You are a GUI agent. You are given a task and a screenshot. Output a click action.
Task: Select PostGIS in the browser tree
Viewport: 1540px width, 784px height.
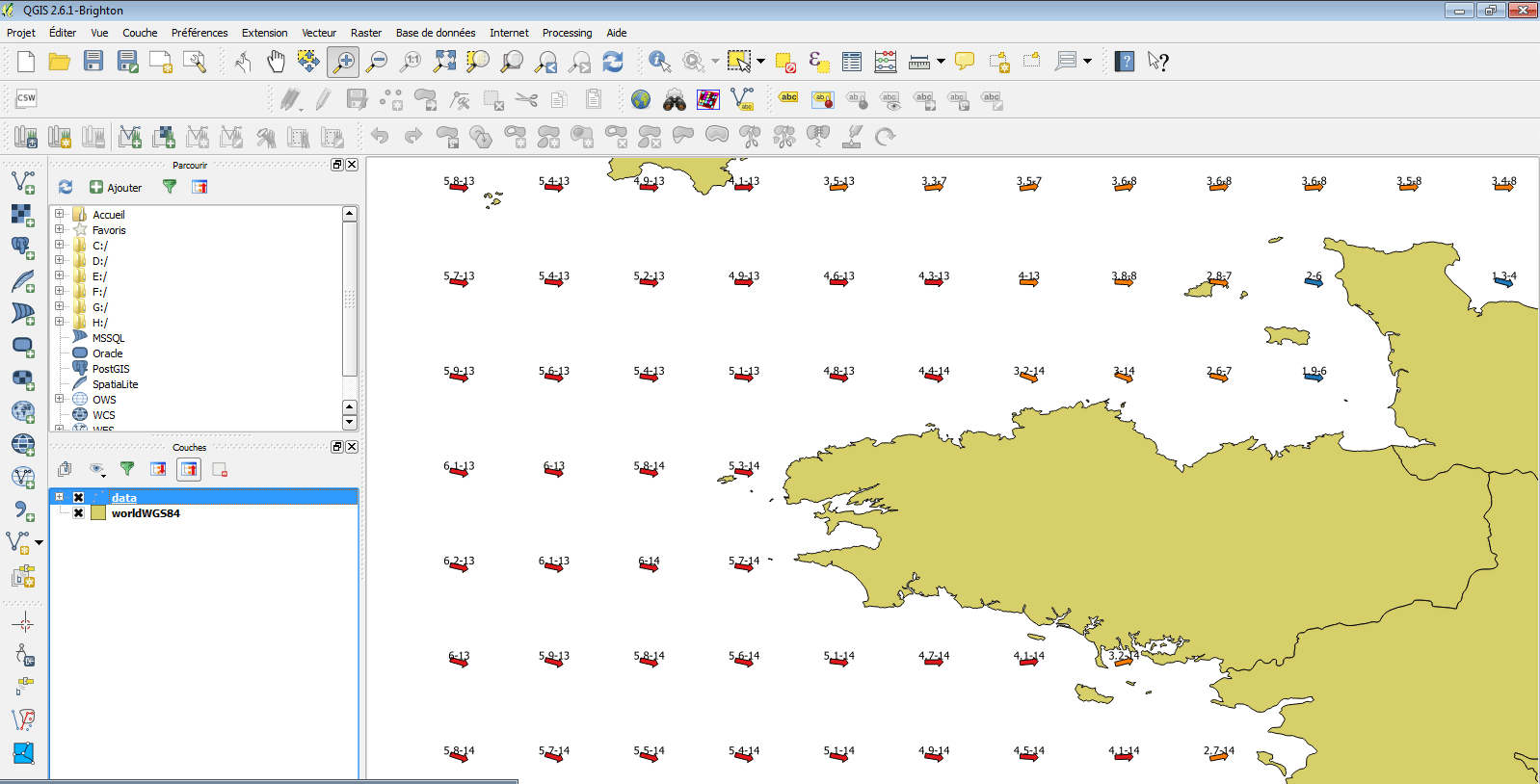click(x=110, y=369)
